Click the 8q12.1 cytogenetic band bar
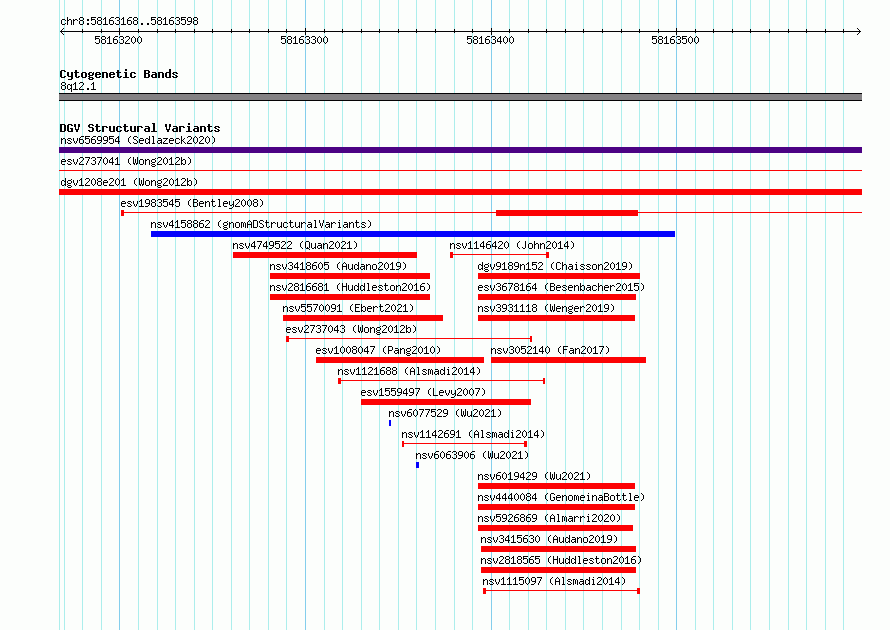This screenshot has width=890, height=630. click(x=460, y=97)
